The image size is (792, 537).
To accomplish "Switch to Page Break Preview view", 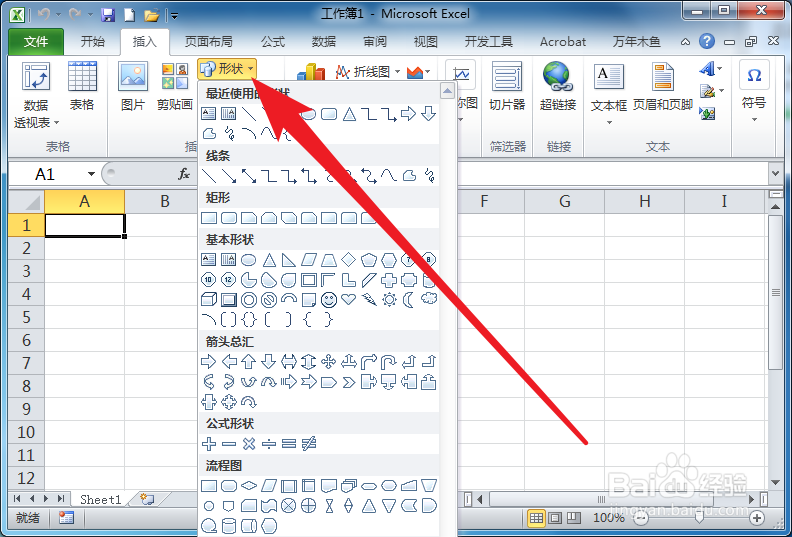I will coord(573,517).
